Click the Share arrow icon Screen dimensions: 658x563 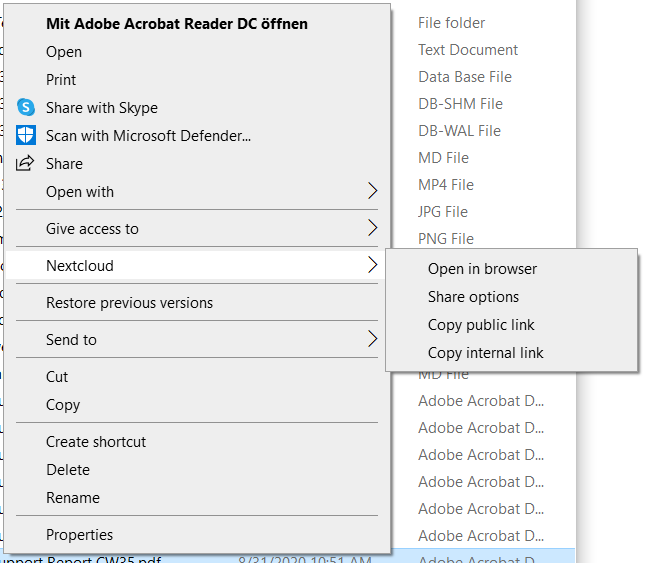pos(25,164)
